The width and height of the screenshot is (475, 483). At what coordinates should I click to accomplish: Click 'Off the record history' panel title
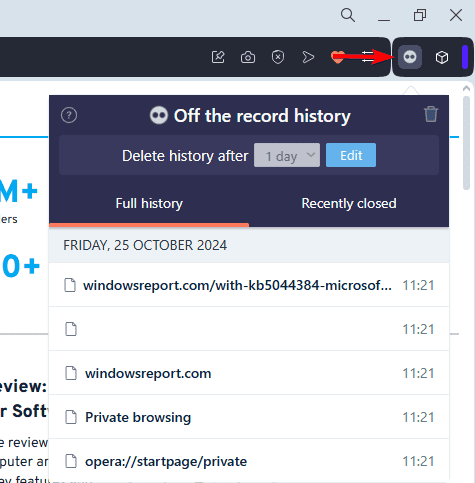[x=262, y=116]
